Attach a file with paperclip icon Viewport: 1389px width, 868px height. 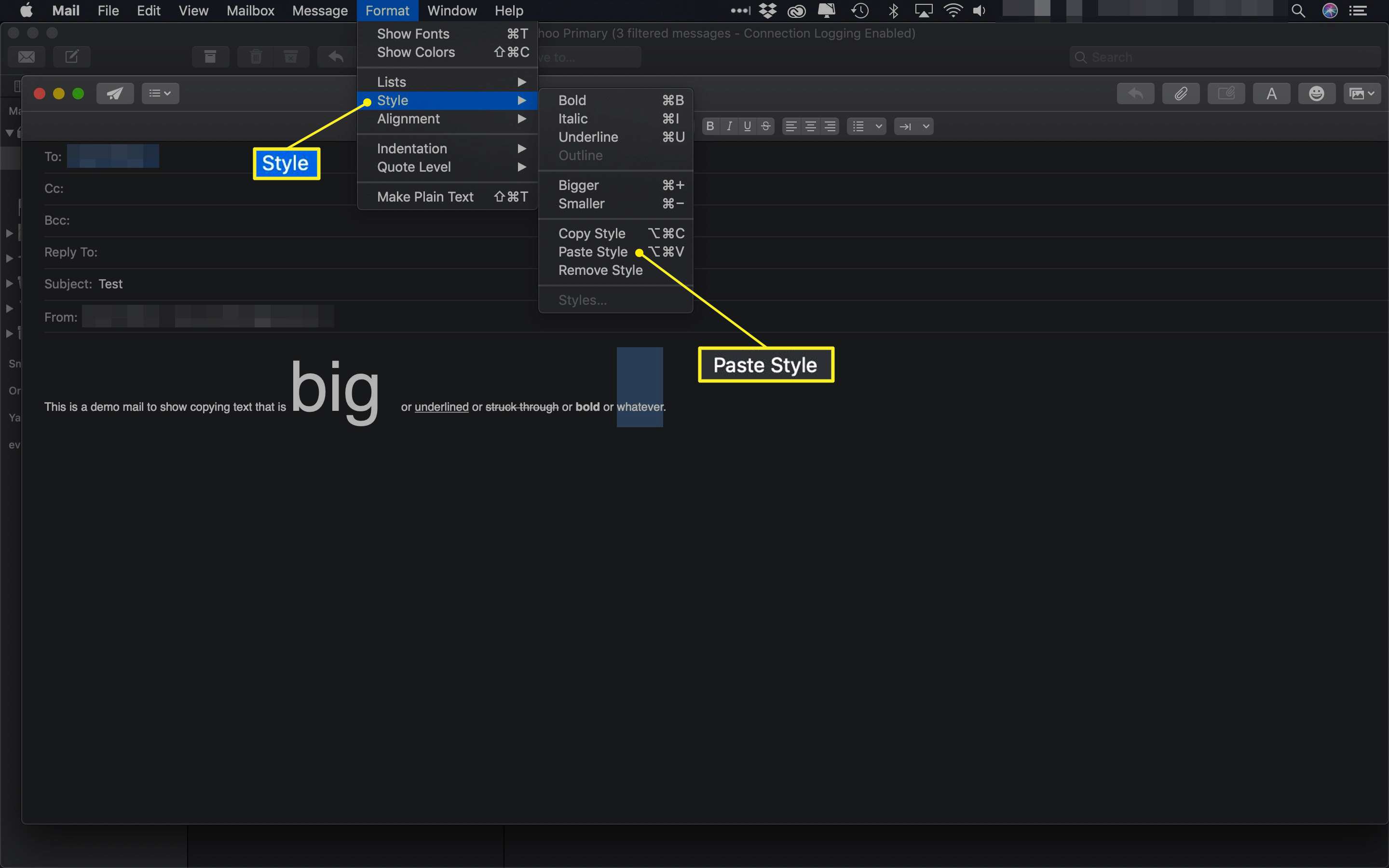1181,94
